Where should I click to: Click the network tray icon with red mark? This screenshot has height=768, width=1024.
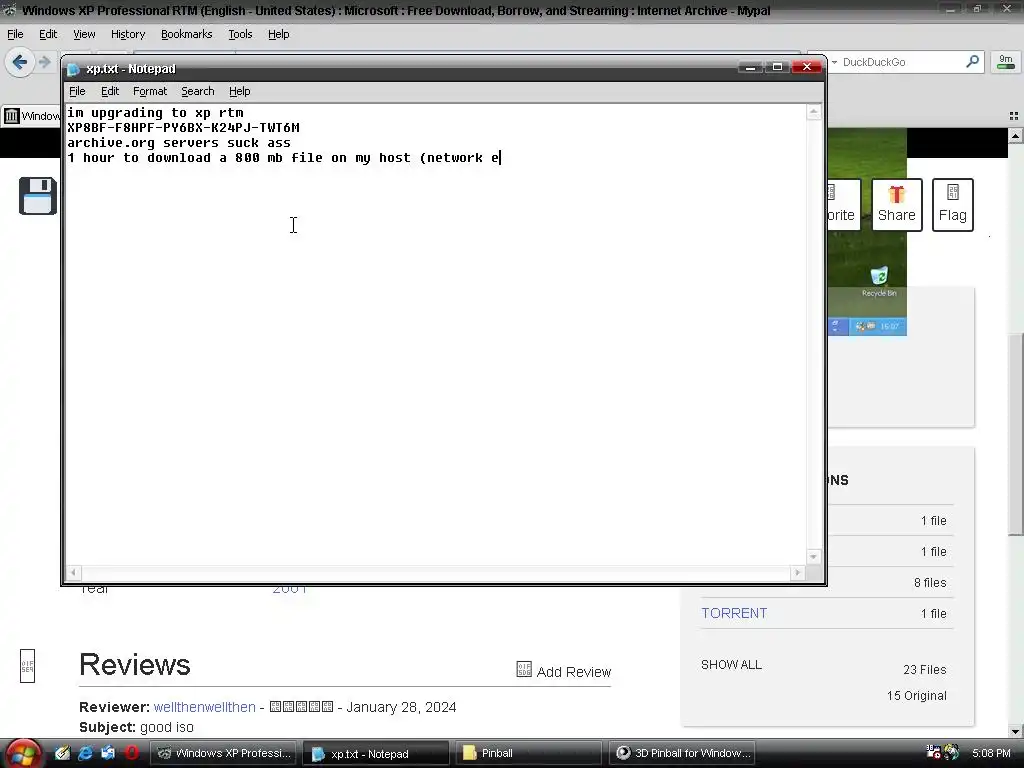[x=934, y=752]
